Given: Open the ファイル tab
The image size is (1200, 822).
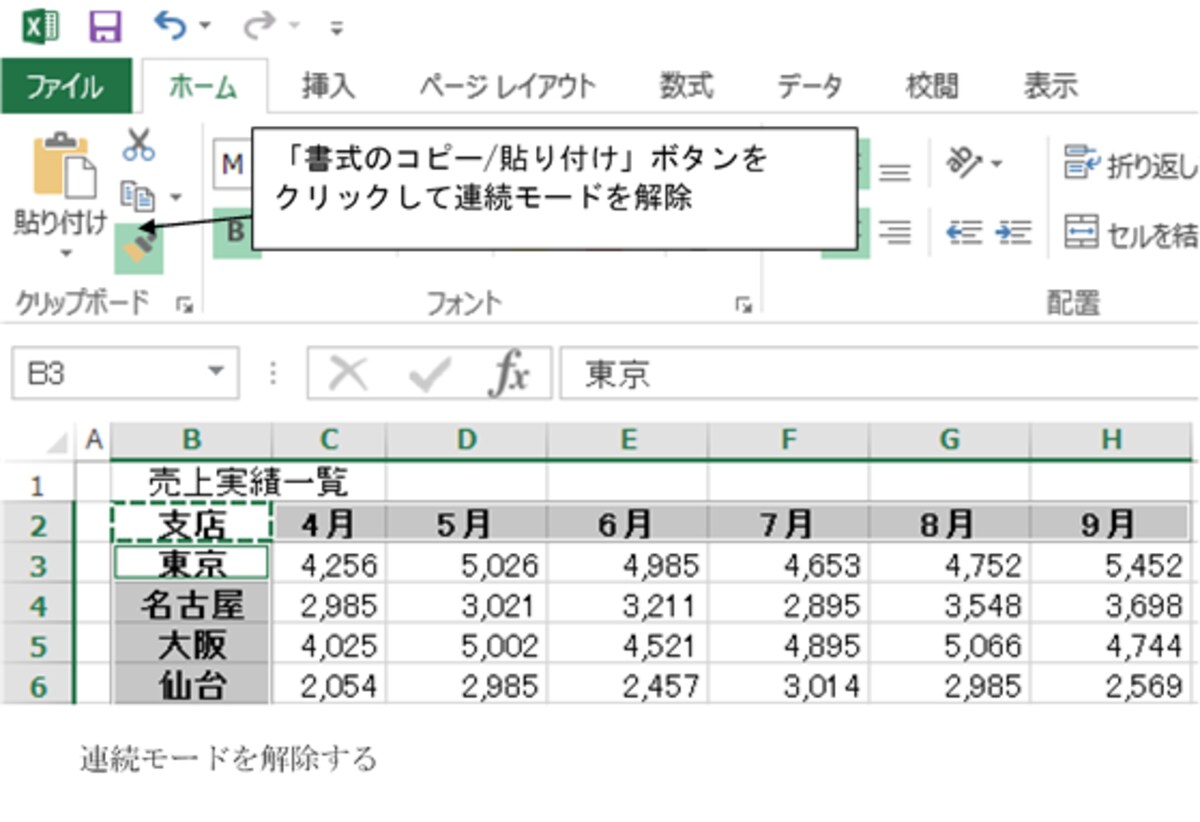Looking at the screenshot, I should (x=65, y=86).
